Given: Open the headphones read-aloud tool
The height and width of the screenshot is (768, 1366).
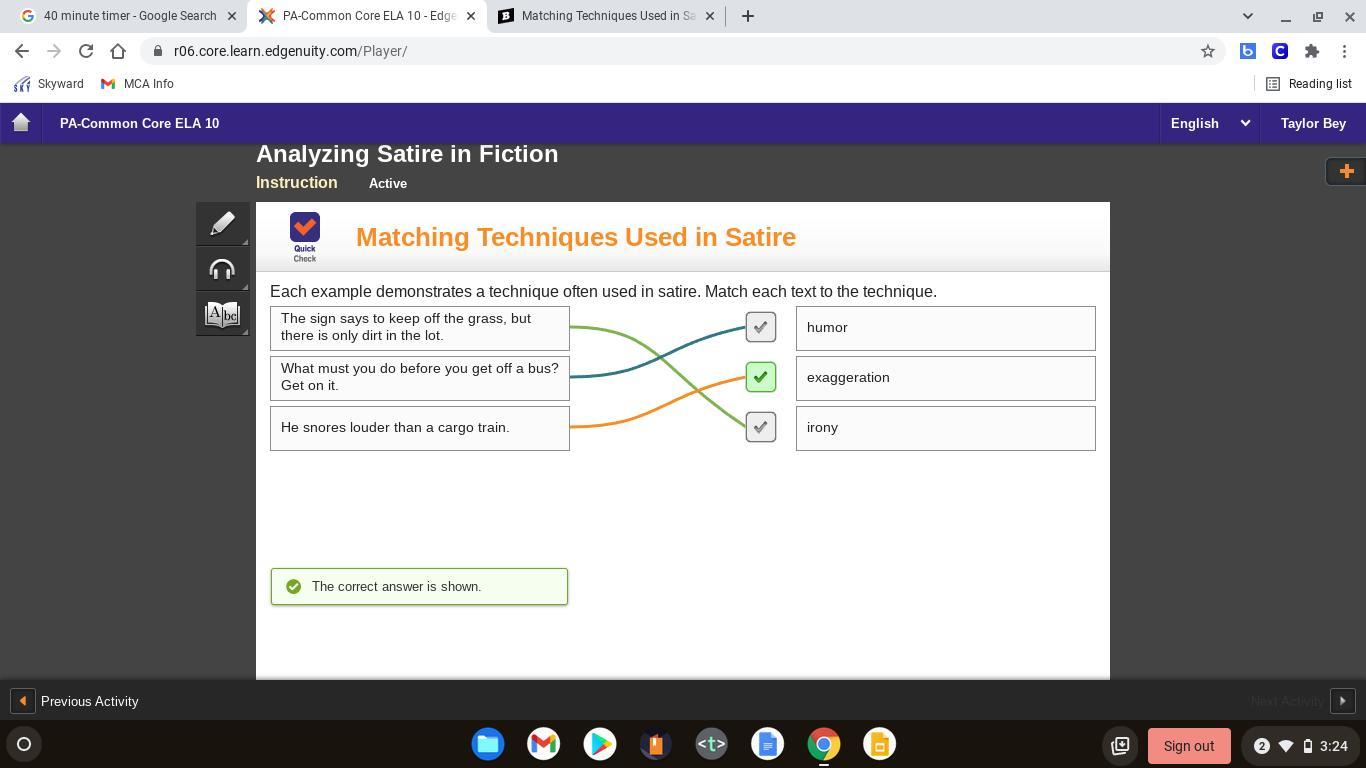Looking at the screenshot, I should coord(222,269).
